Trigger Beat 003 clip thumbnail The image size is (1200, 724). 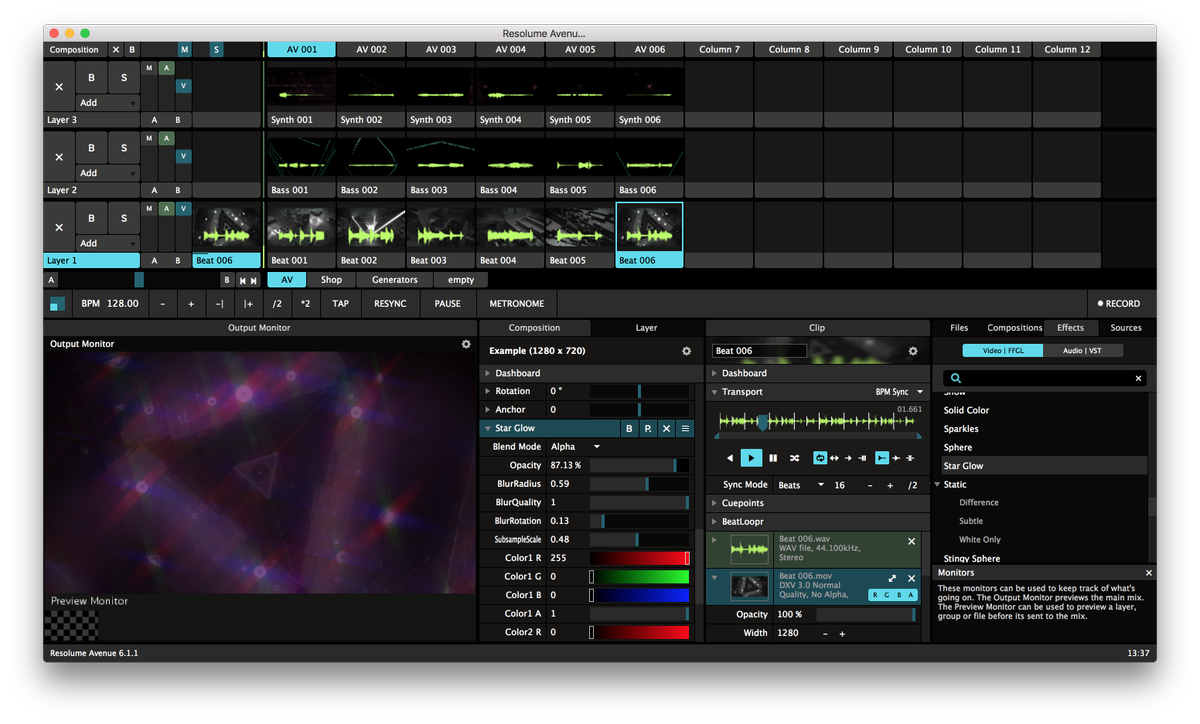[441, 228]
